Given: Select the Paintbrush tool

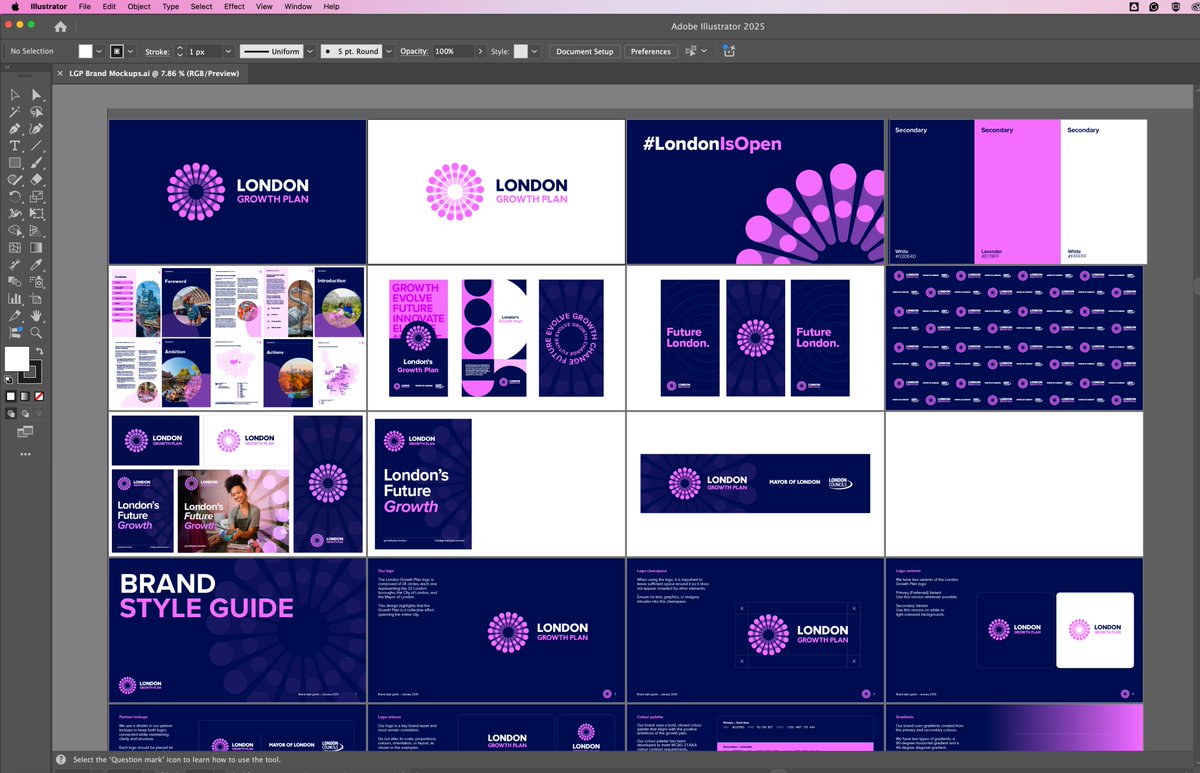Looking at the screenshot, I should 37,163.
